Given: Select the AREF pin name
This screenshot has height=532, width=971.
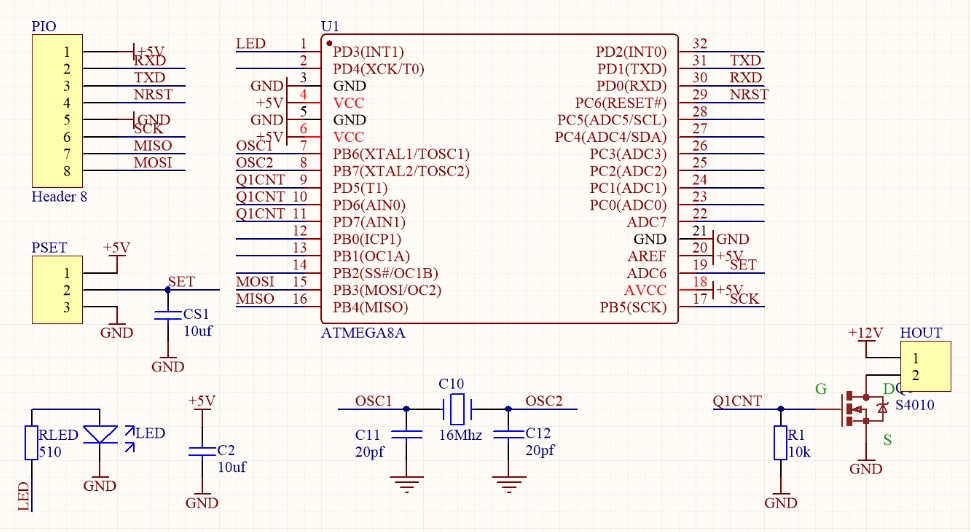Looking at the screenshot, I should (647, 256).
